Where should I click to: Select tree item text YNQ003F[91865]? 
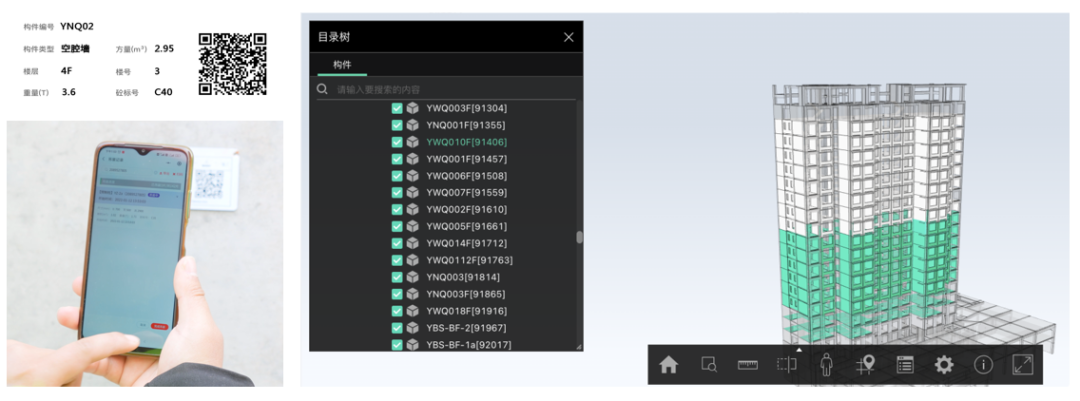coord(466,294)
